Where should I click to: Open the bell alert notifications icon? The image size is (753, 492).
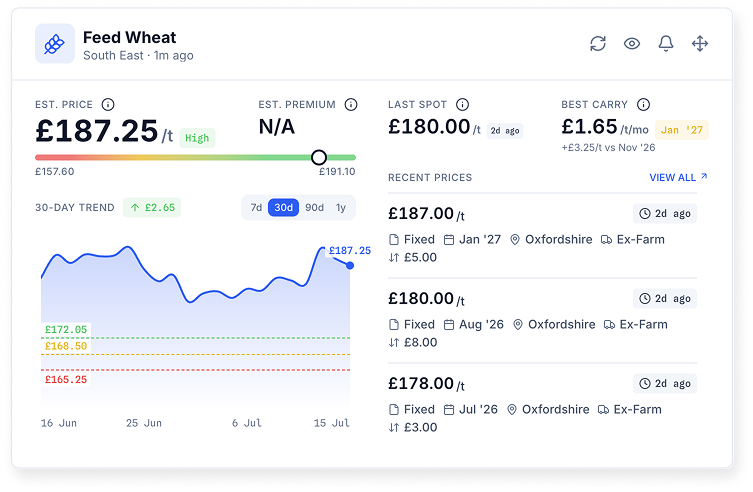click(666, 44)
